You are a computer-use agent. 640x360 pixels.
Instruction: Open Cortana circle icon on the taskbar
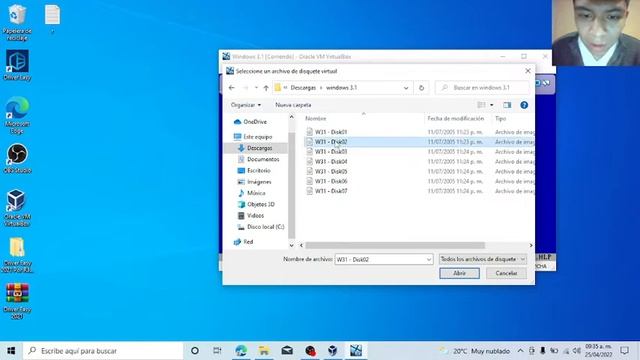[x=195, y=351]
